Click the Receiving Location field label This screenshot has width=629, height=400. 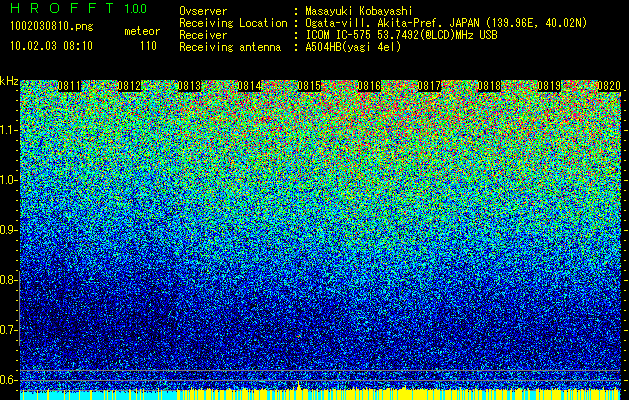pos(233,23)
